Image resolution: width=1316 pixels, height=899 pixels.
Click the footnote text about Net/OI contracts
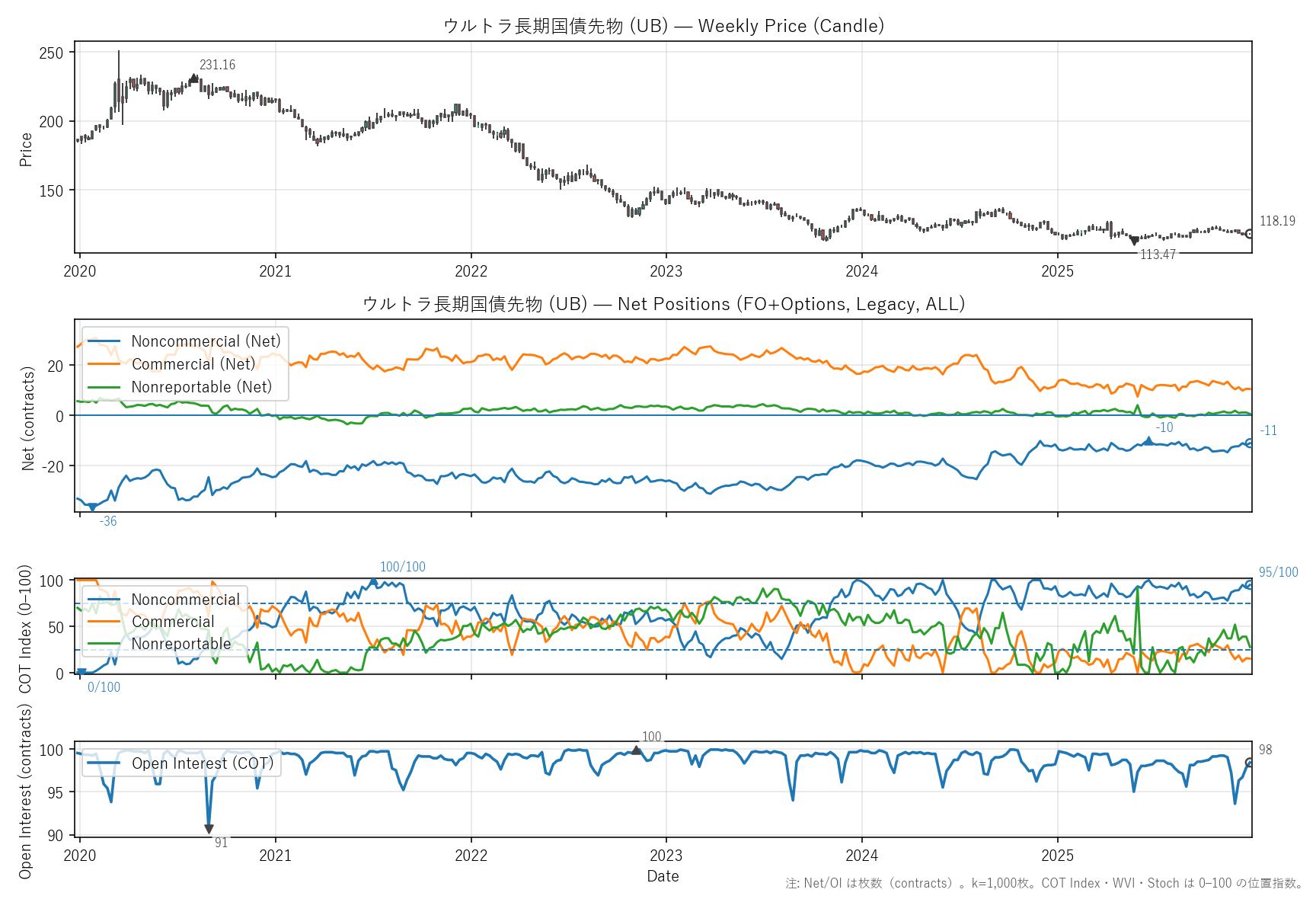[1043, 883]
